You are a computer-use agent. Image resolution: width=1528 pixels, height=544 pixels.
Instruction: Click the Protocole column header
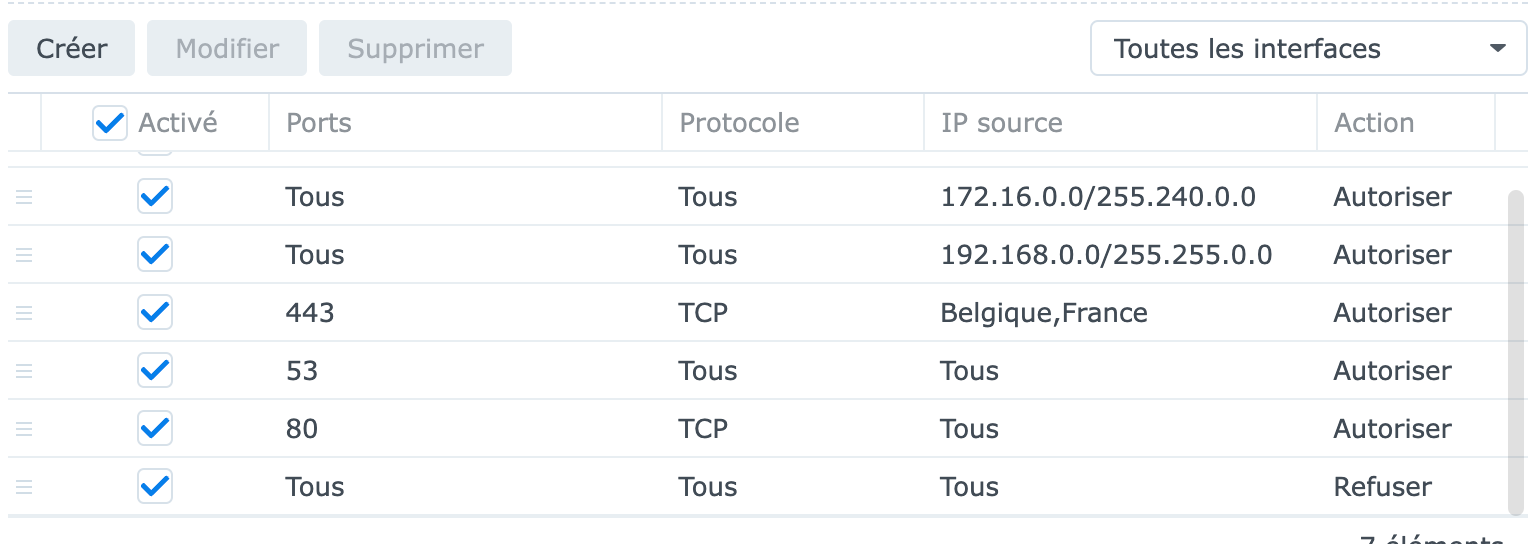point(793,123)
